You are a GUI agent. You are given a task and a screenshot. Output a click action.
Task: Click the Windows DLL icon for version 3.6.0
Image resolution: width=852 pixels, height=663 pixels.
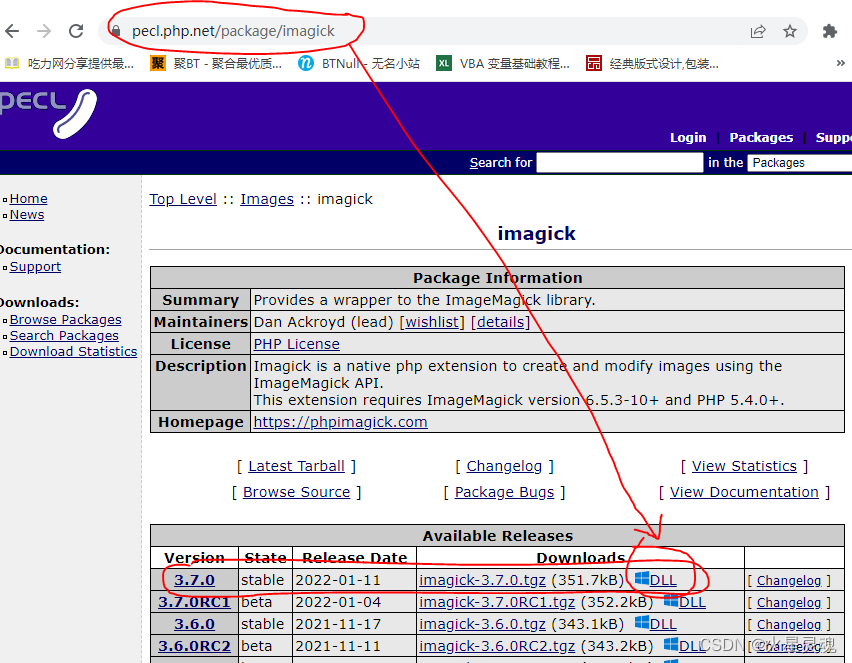click(642, 622)
